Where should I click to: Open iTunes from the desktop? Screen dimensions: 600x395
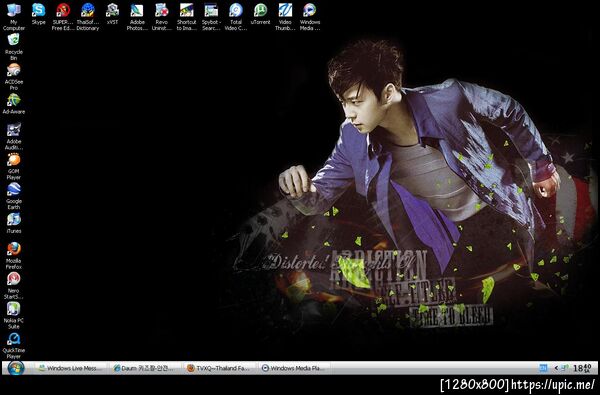pos(14,223)
